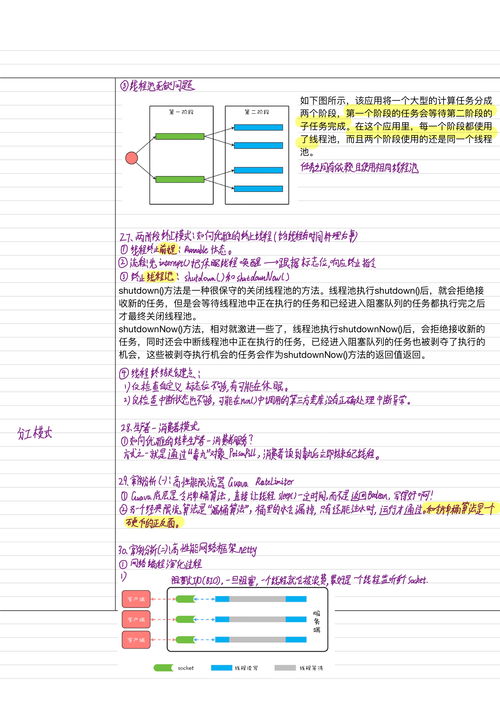This screenshot has height=707, width=500.
Task: Click the bottom red 客户端 client box
Action: point(136,640)
